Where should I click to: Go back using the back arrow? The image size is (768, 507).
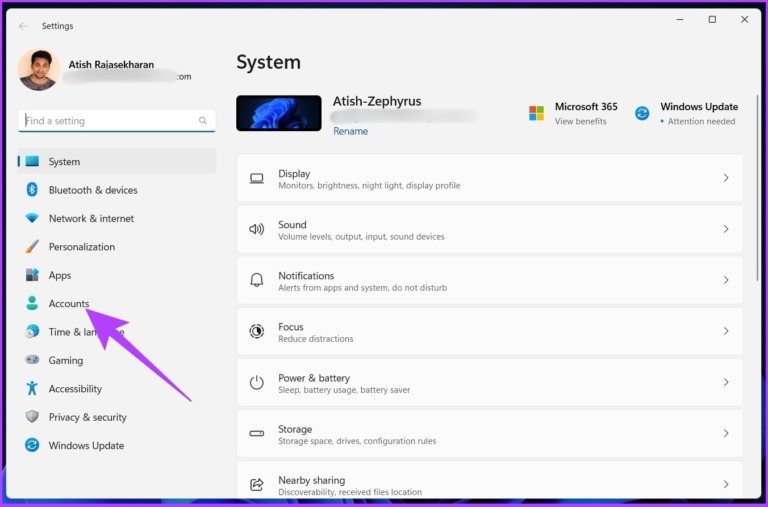(x=23, y=26)
